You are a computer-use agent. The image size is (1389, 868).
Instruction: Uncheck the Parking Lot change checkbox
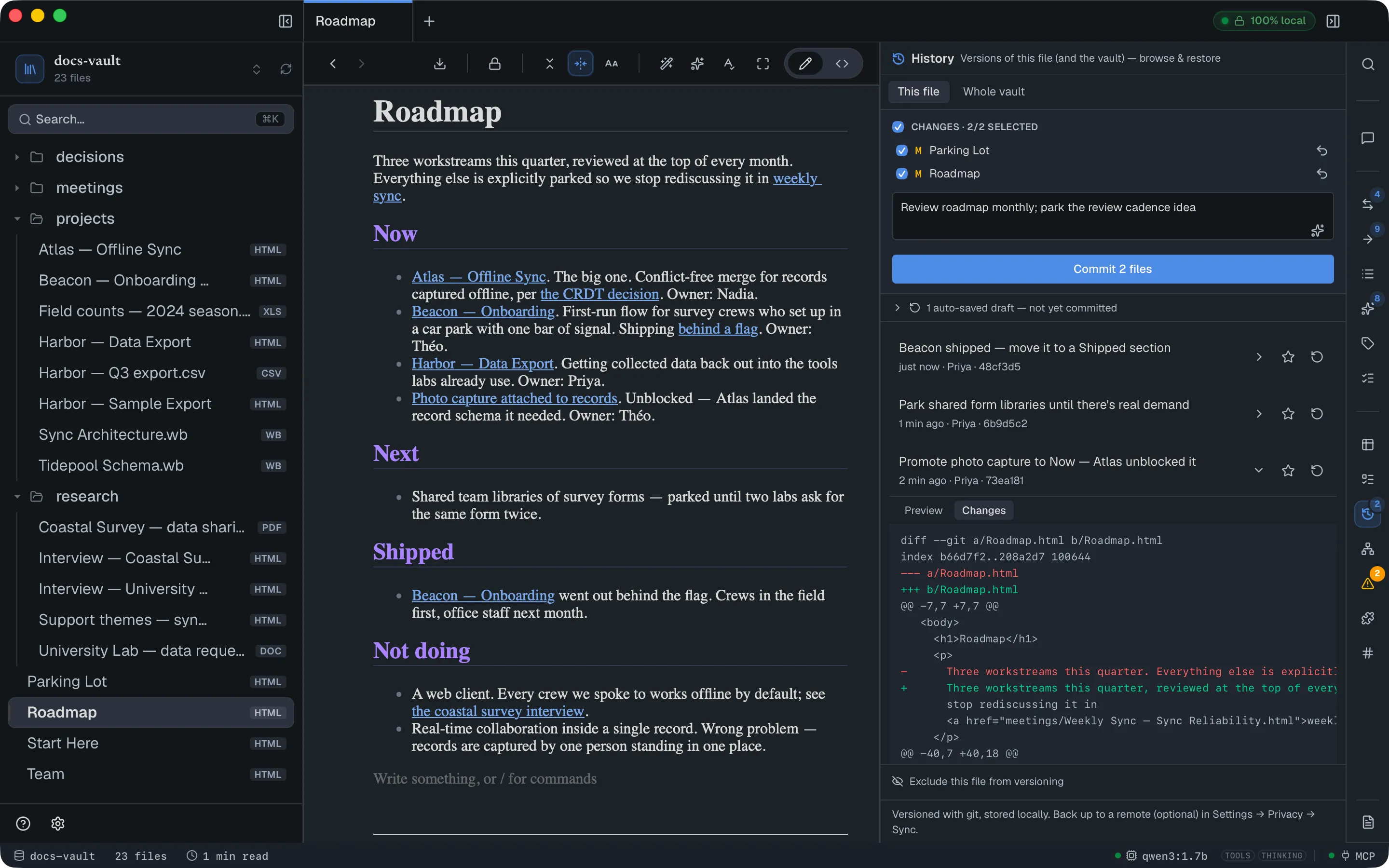902,150
